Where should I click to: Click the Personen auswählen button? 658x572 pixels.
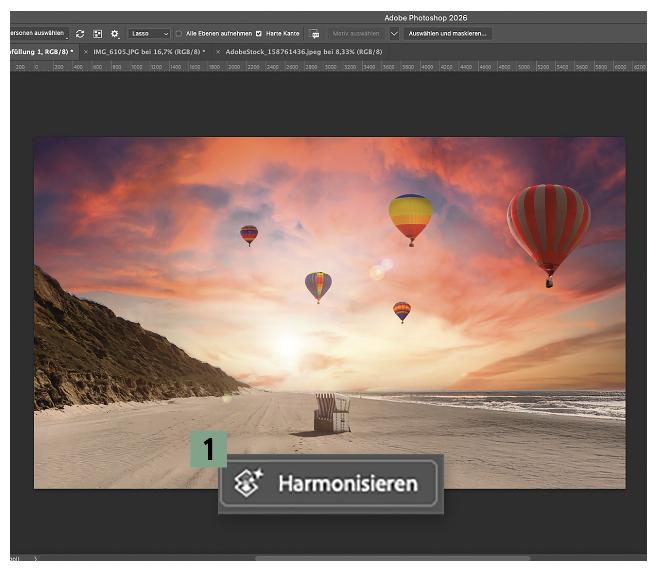[38, 33]
